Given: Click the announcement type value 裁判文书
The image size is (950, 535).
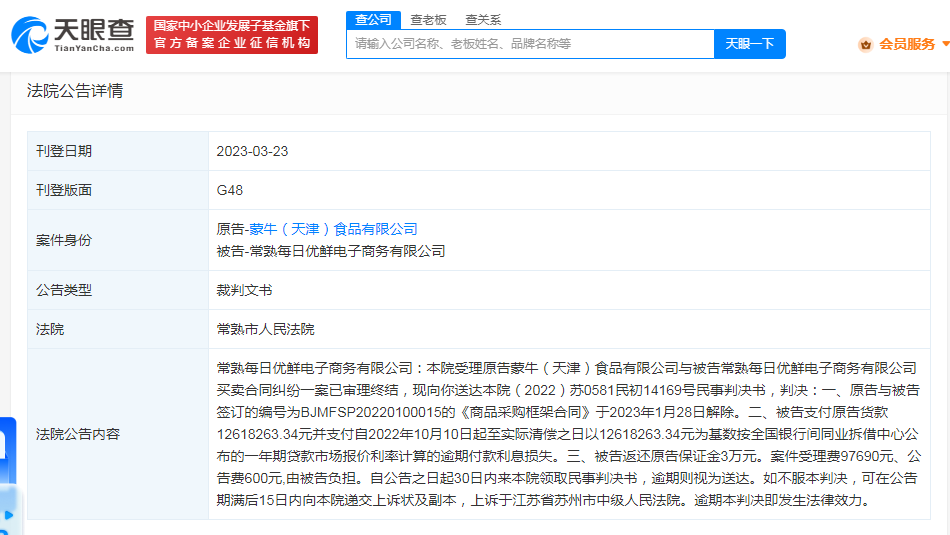Looking at the screenshot, I should [244, 290].
